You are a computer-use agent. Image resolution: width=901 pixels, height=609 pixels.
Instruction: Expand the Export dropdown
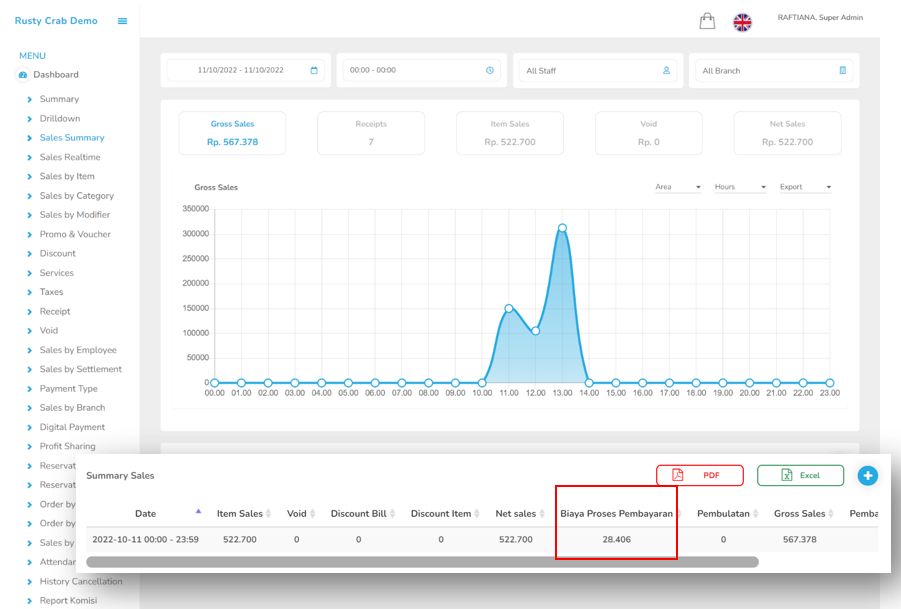point(805,187)
